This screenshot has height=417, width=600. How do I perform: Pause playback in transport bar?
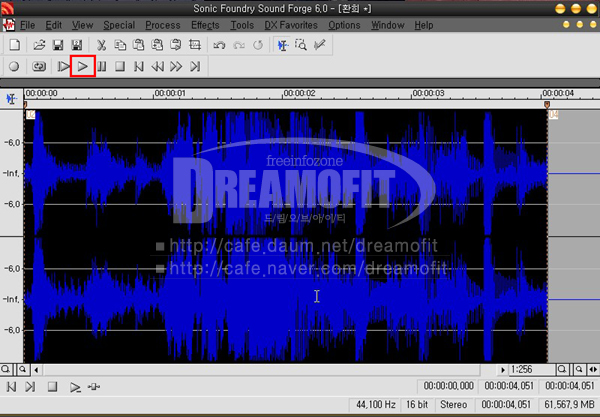(x=101, y=67)
